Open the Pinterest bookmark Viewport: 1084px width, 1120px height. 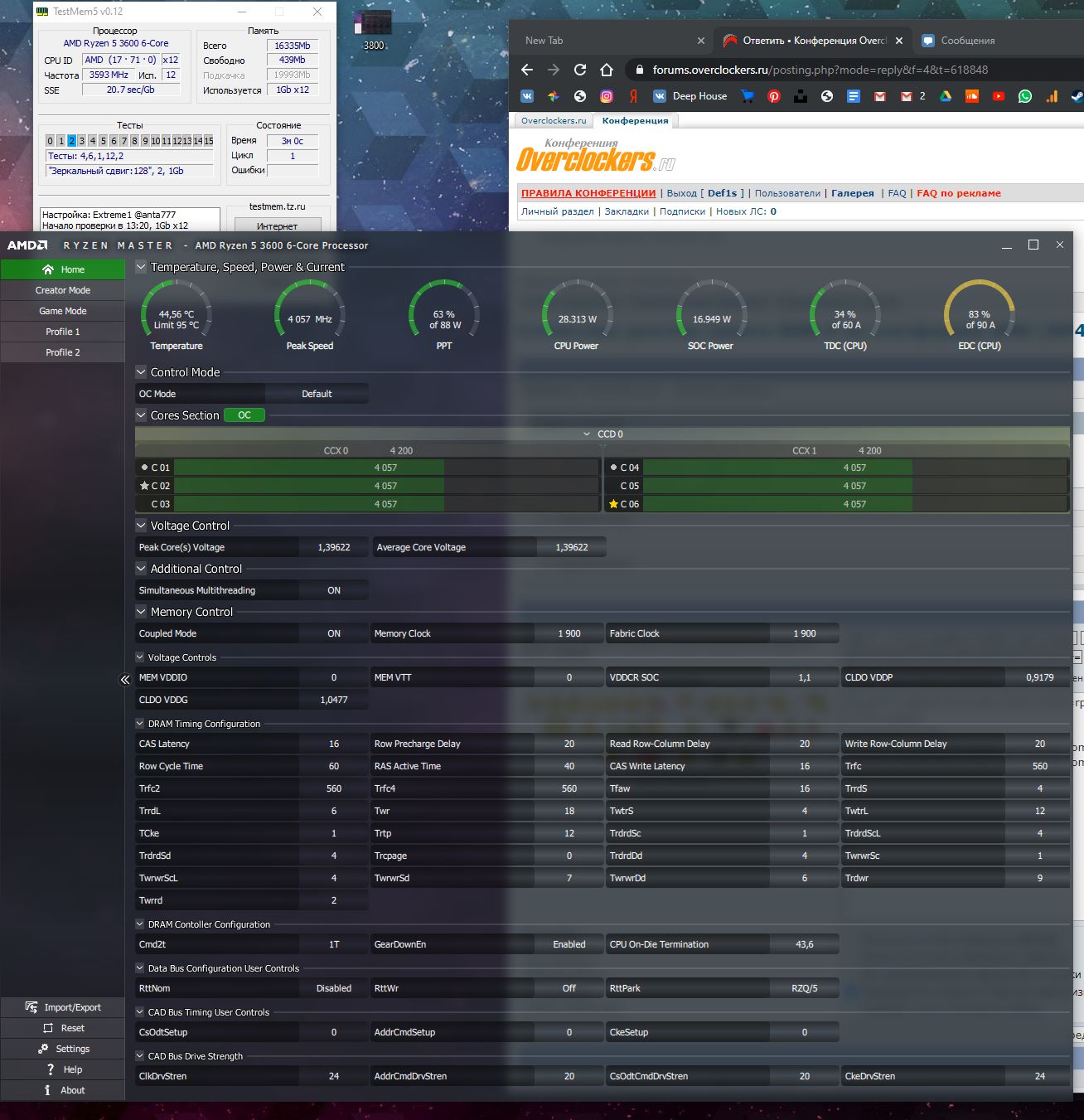click(x=774, y=96)
